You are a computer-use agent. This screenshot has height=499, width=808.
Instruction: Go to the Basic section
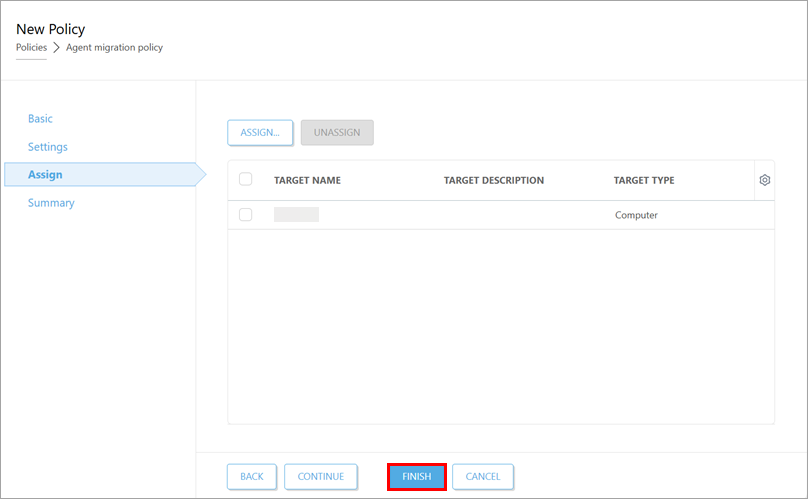[40, 119]
